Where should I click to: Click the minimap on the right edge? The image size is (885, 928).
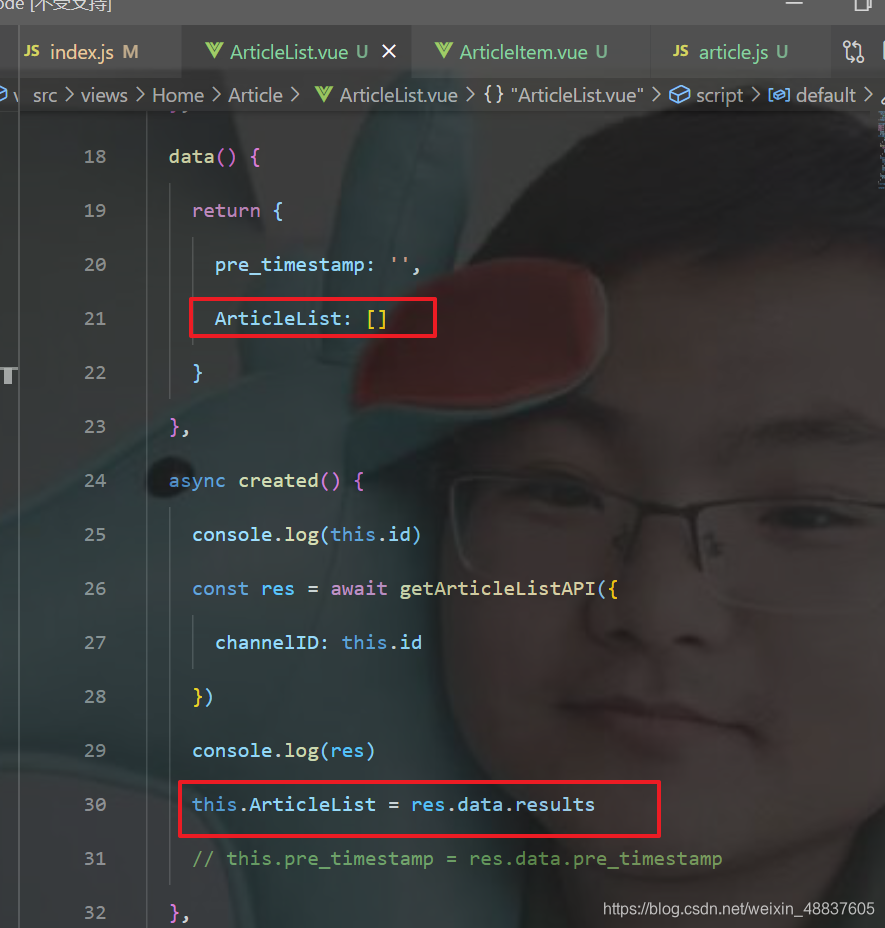(880, 300)
